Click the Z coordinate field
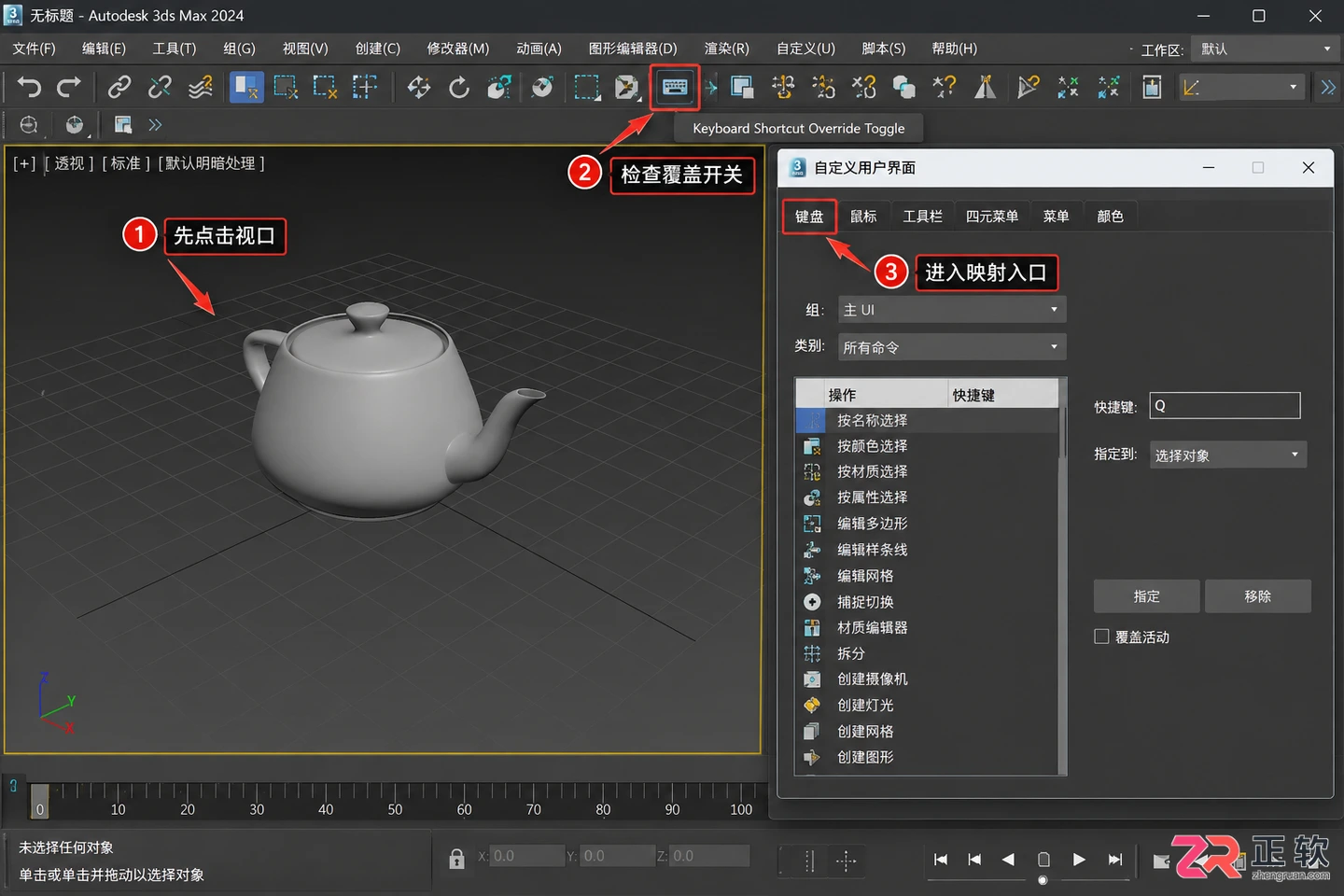Image resolution: width=1344 pixels, height=896 pixels. [x=710, y=856]
